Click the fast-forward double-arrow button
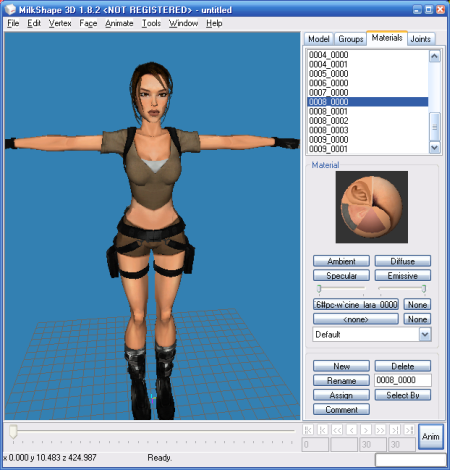The width and height of the screenshot is (450, 470). pos(380,430)
